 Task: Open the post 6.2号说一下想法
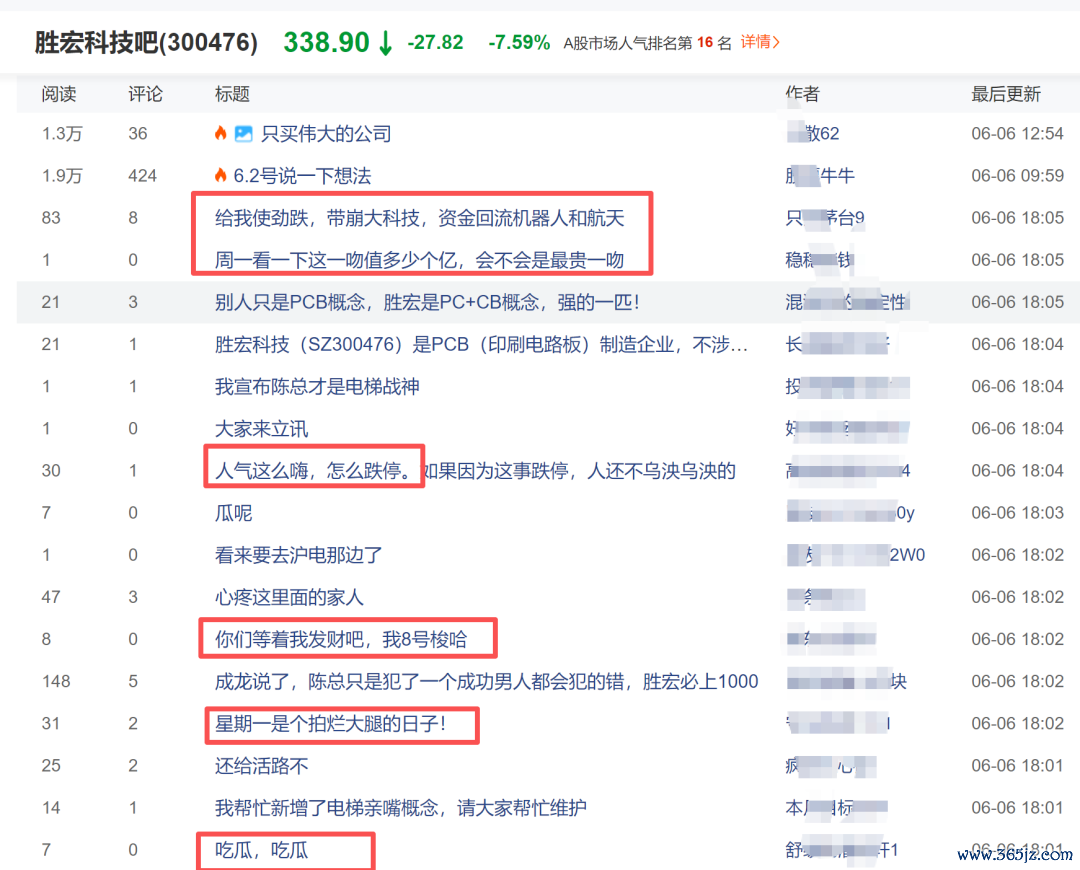click(302, 176)
